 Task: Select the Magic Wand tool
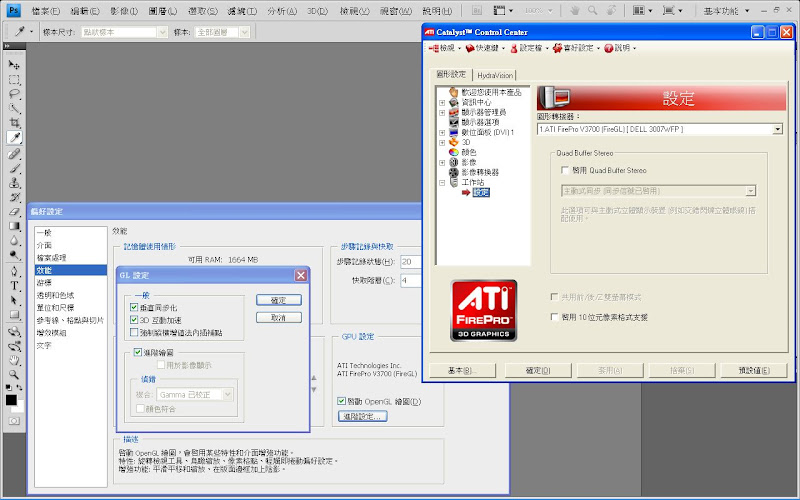14,109
